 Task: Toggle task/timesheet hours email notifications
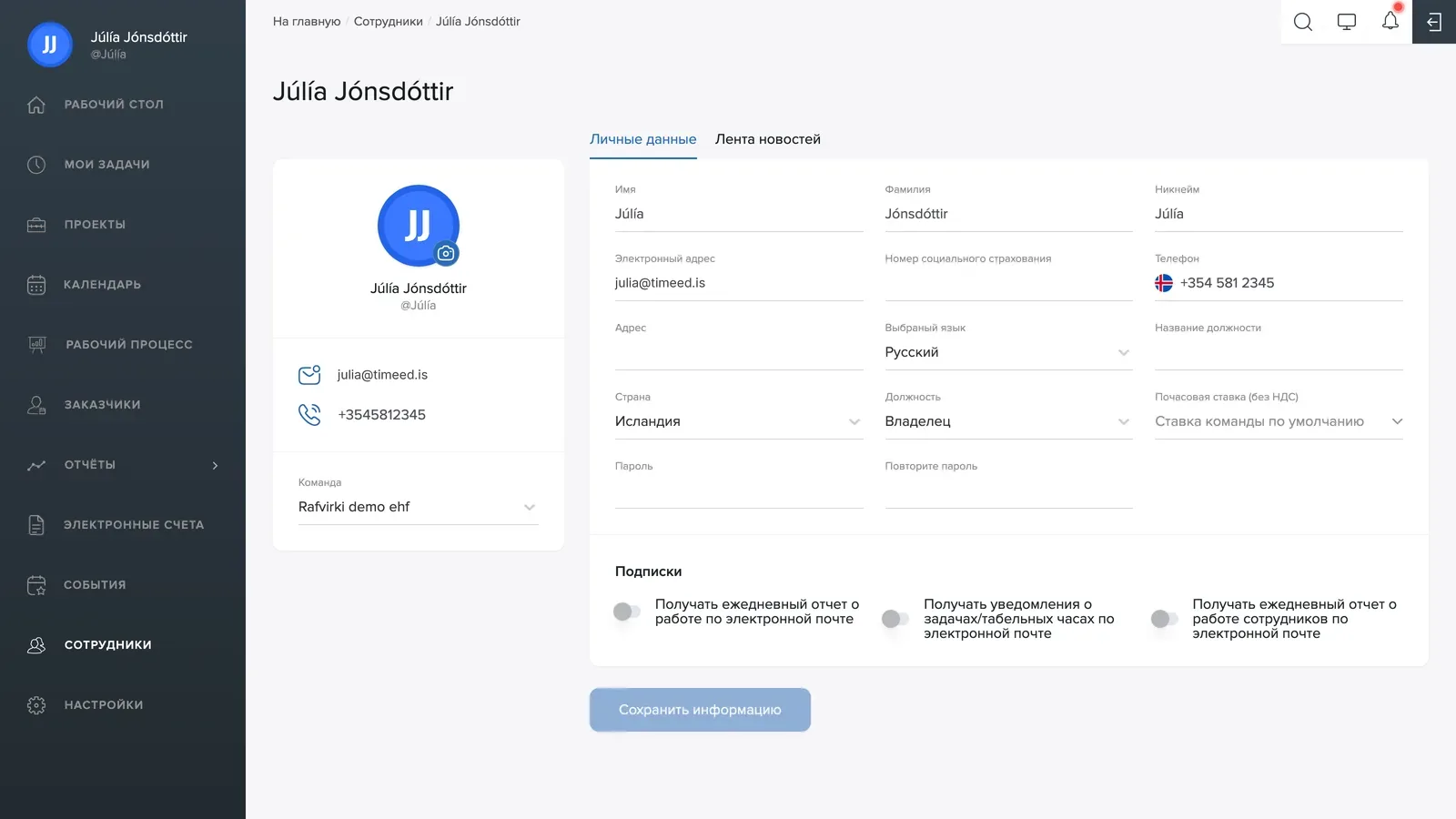(x=895, y=619)
